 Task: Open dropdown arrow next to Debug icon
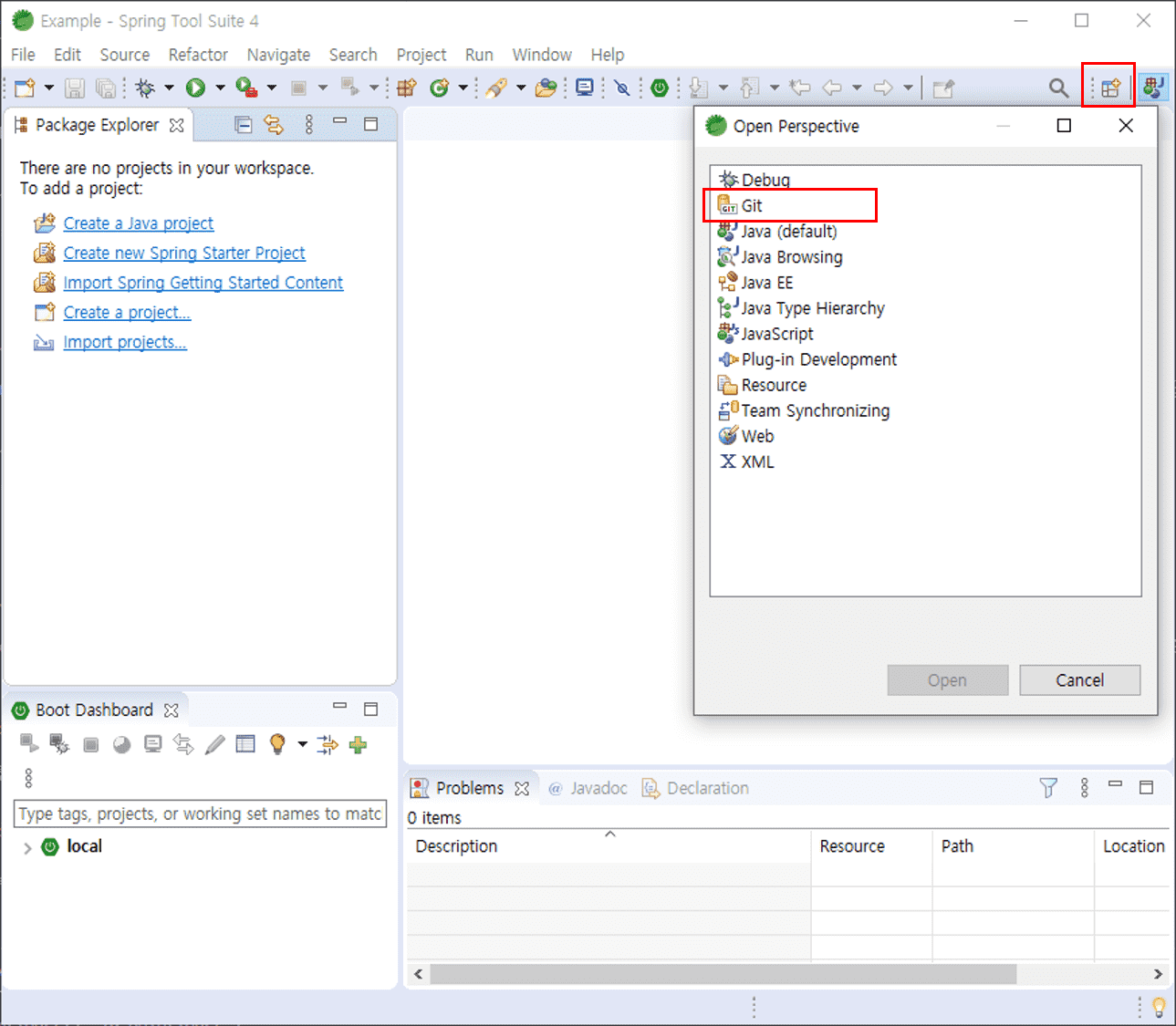click(169, 88)
